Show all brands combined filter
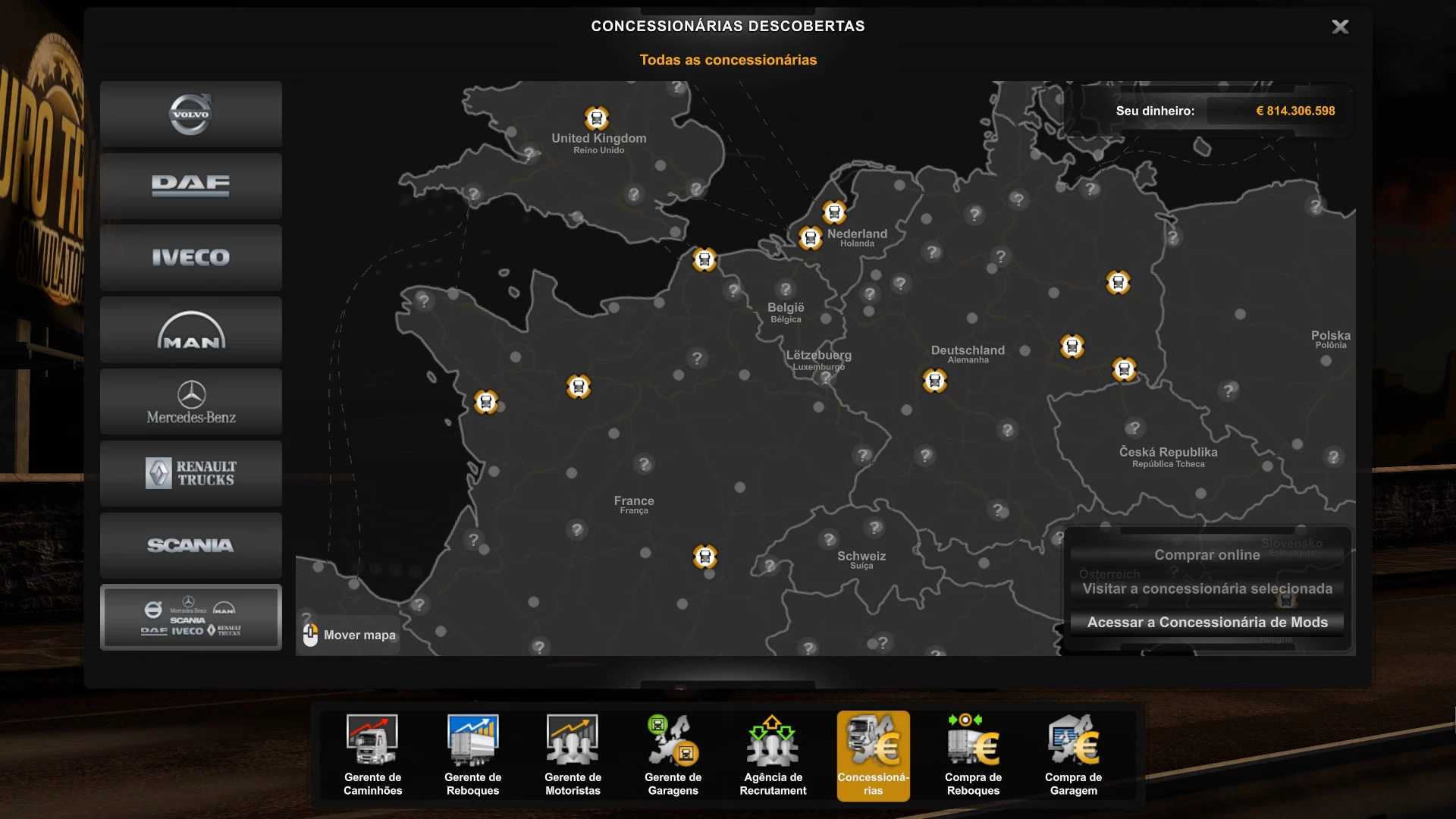Image resolution: width=1456 pixels, height=819 pixels. coord(190,617)
